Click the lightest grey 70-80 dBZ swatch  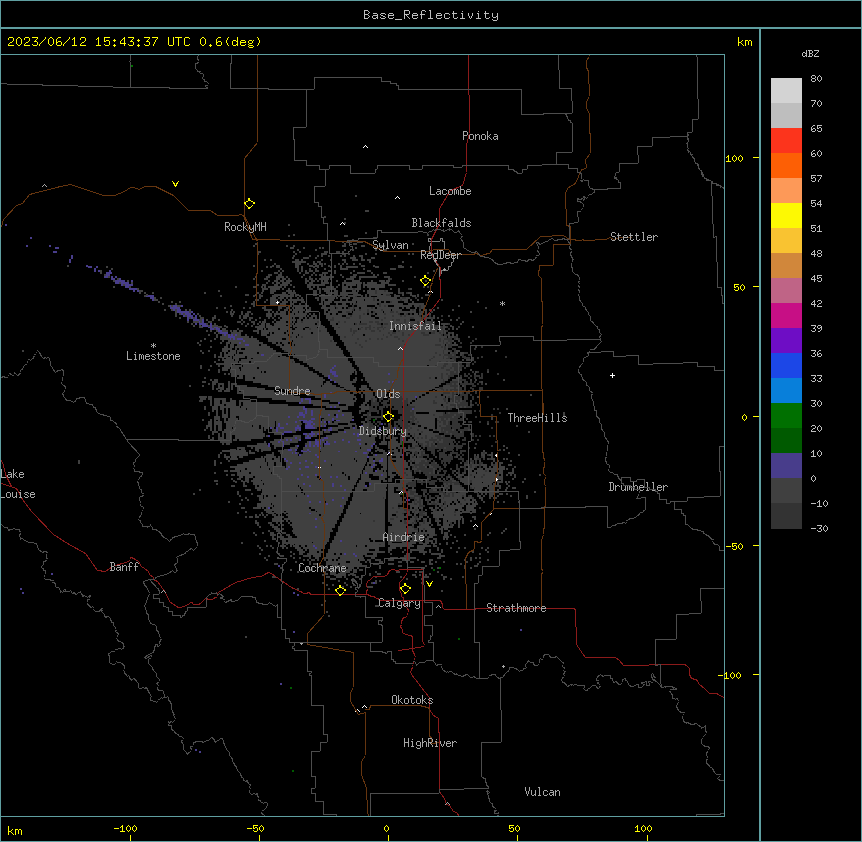(786, 91)
